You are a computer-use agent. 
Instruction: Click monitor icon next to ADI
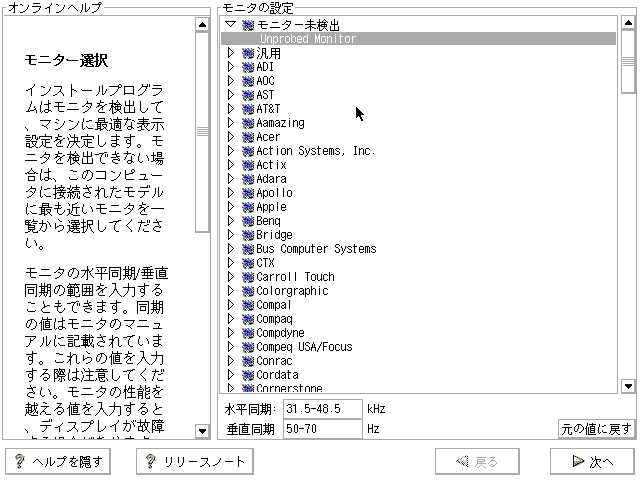[x=248, y=67]
